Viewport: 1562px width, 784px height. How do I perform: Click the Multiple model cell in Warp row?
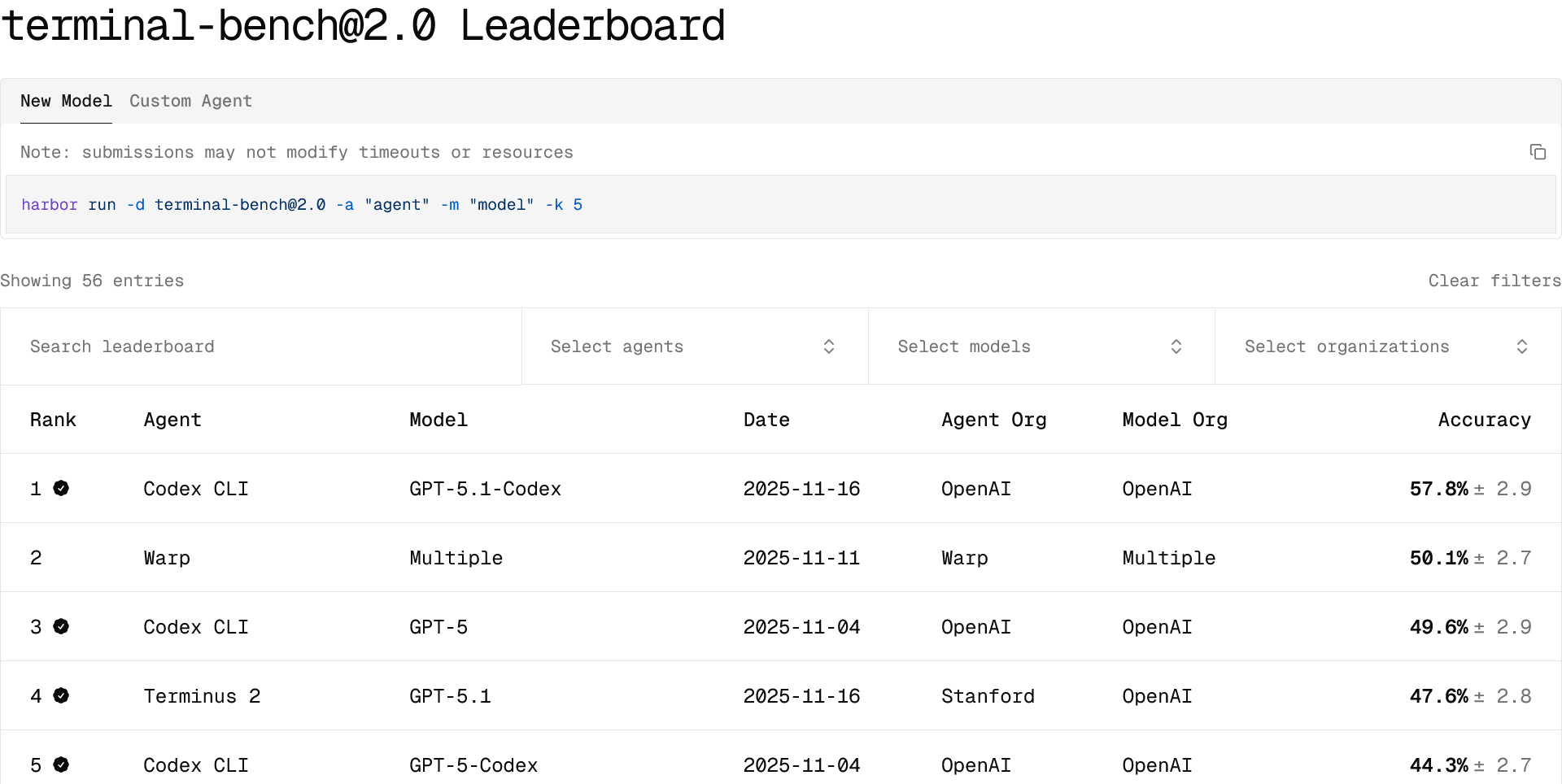click(x=456, y=558)
